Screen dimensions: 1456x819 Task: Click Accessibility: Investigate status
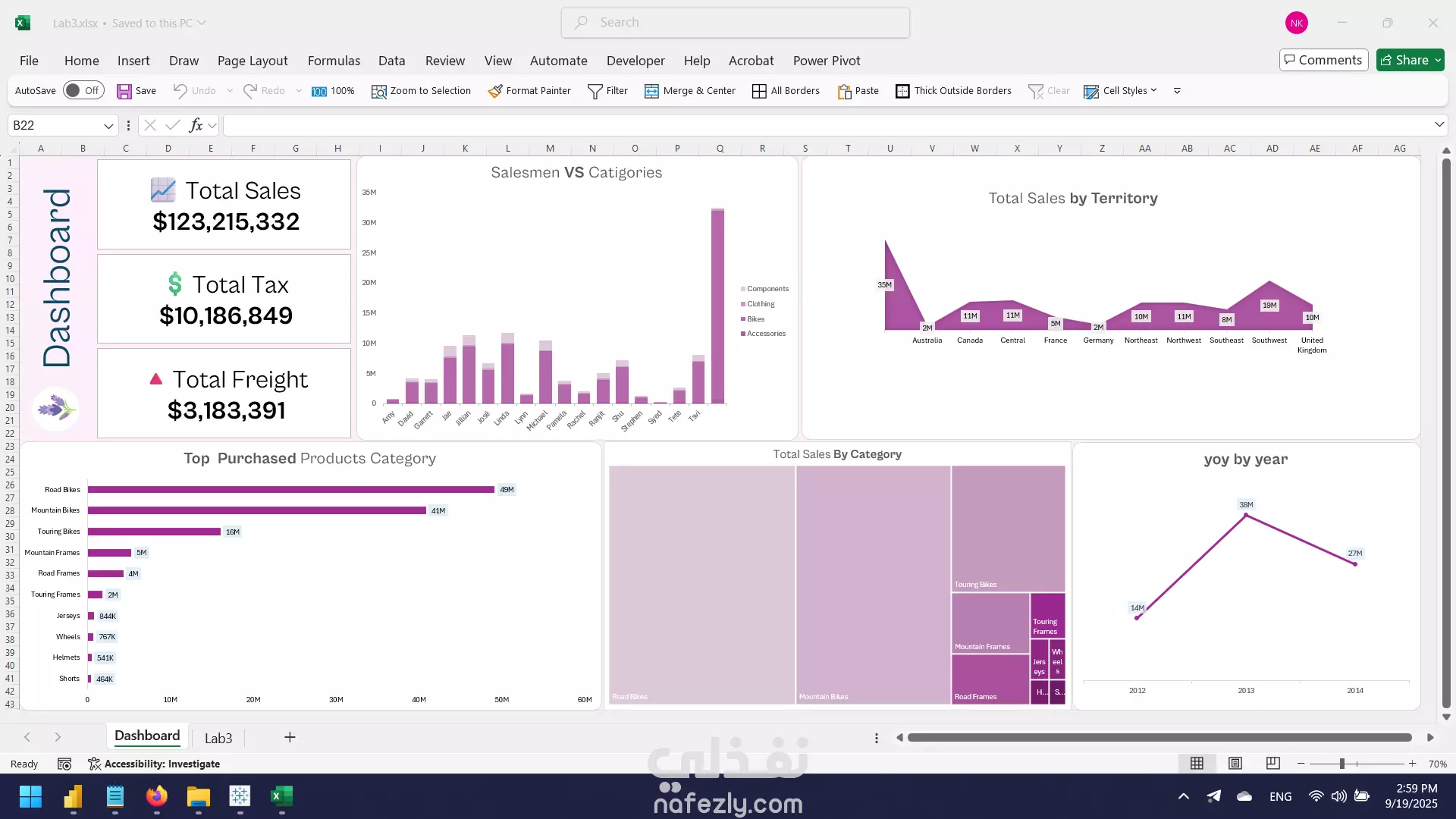tap(154, 764)
